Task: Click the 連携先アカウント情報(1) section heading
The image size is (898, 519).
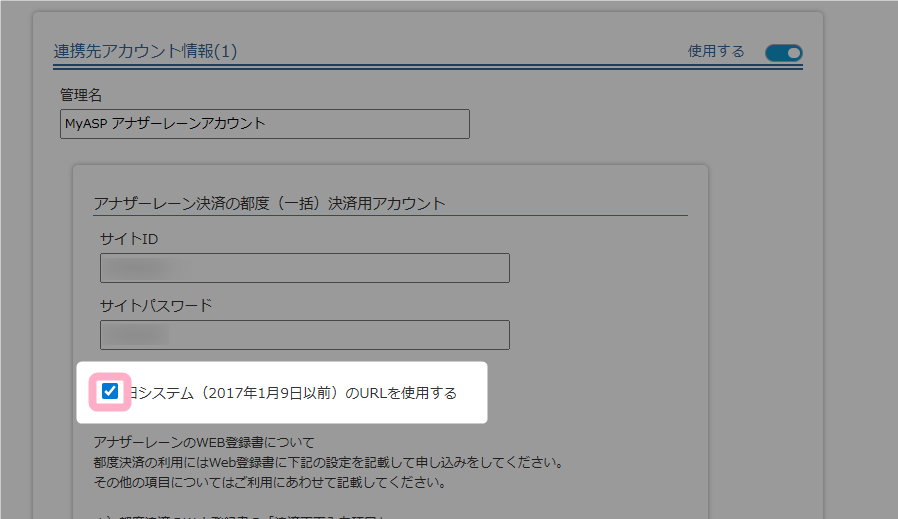Action: tap(145, 51)
